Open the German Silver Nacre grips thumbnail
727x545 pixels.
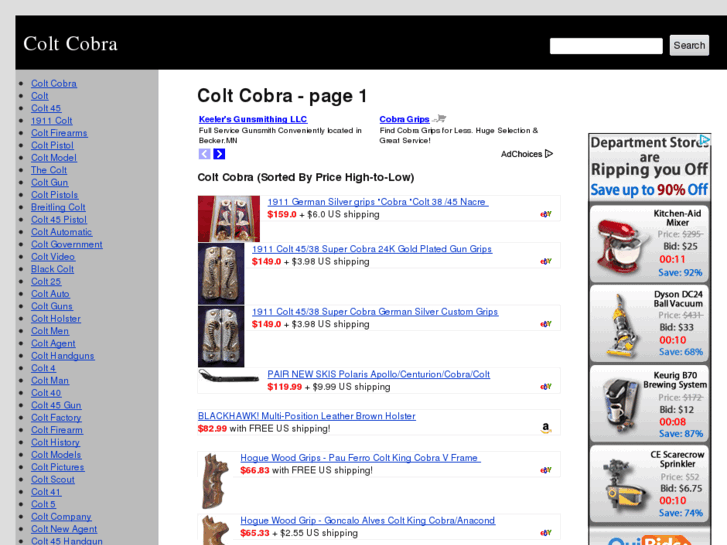point(229,219)
